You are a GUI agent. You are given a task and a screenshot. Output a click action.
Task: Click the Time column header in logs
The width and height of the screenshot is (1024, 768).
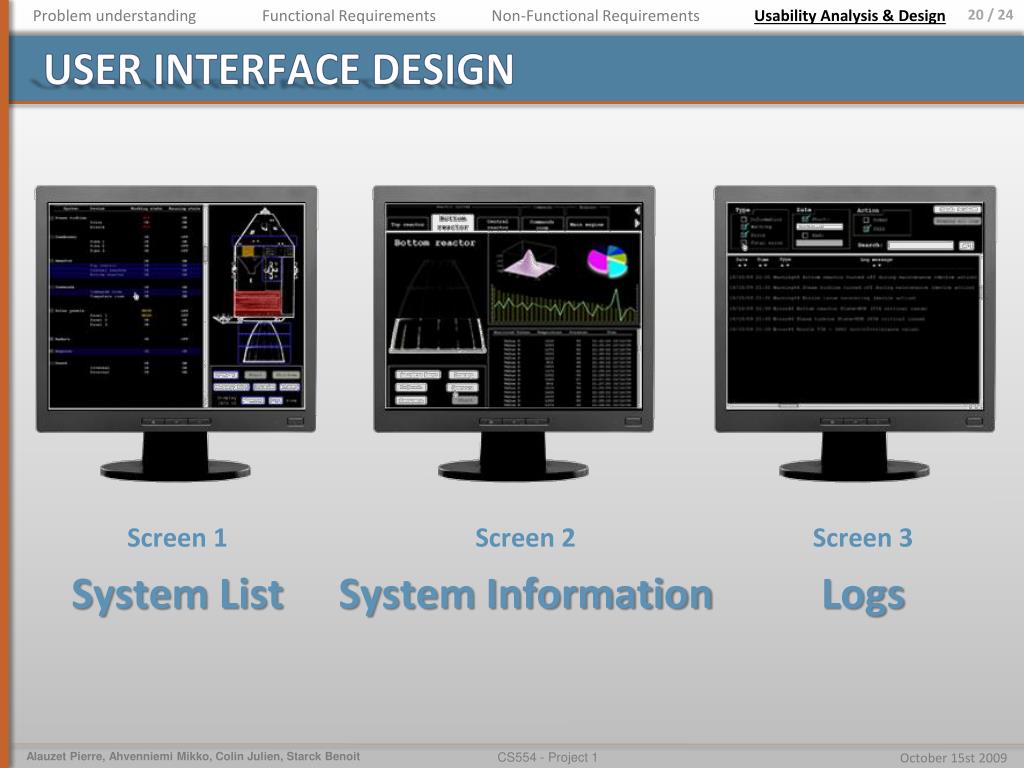click(x=763, y=260)
